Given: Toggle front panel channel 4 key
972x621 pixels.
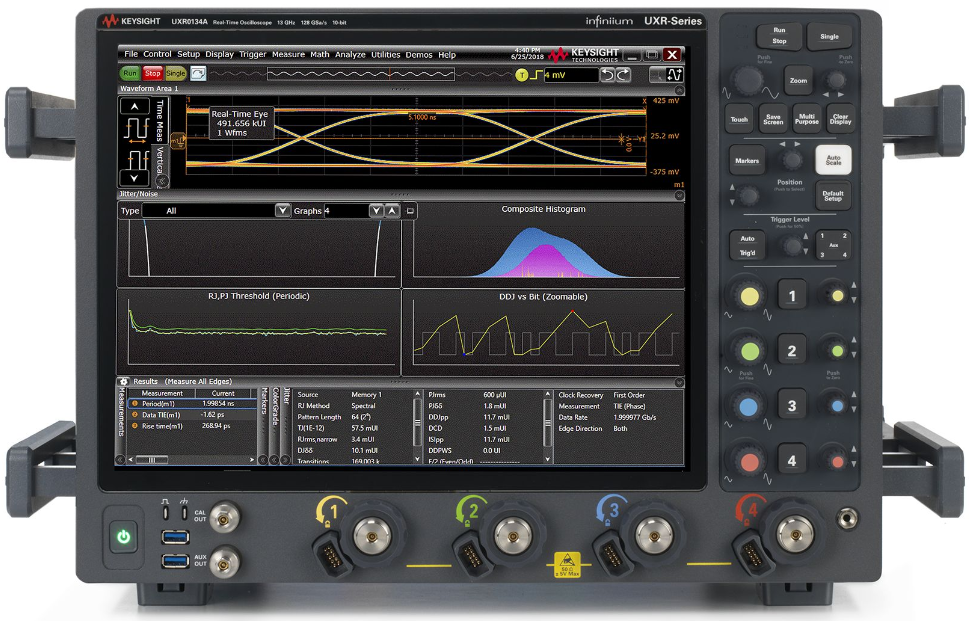Looking at the screenshot, I should point(792,460).
